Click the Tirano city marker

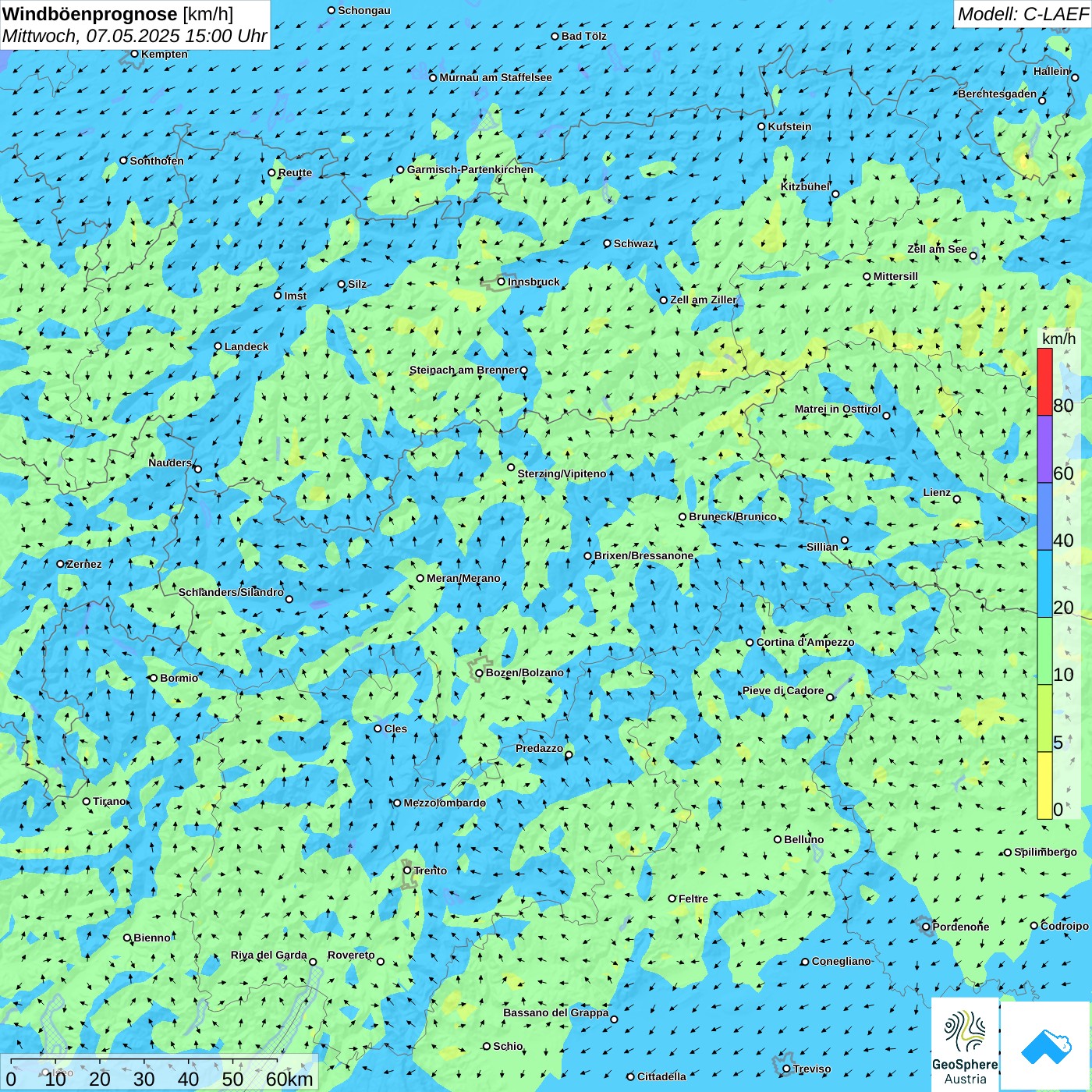[87, 801]
